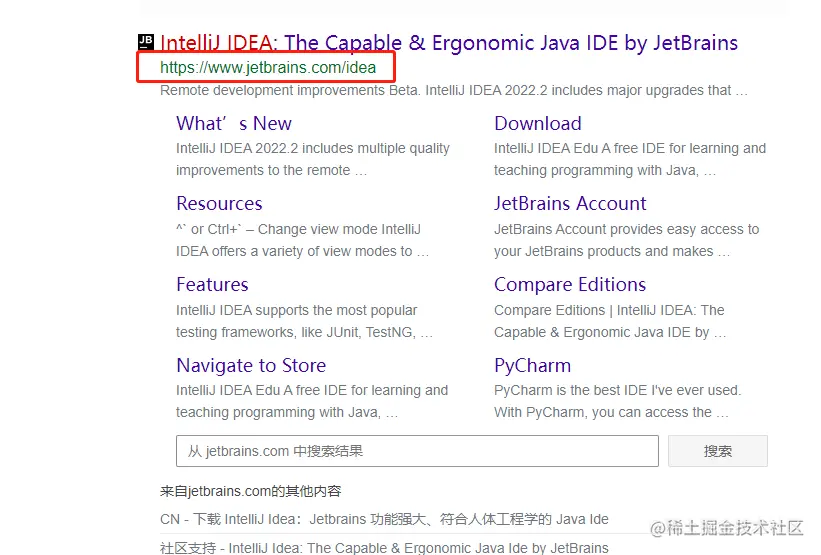Open the Features sitelink
821x555 pixels.
click(x=212, y=284)
